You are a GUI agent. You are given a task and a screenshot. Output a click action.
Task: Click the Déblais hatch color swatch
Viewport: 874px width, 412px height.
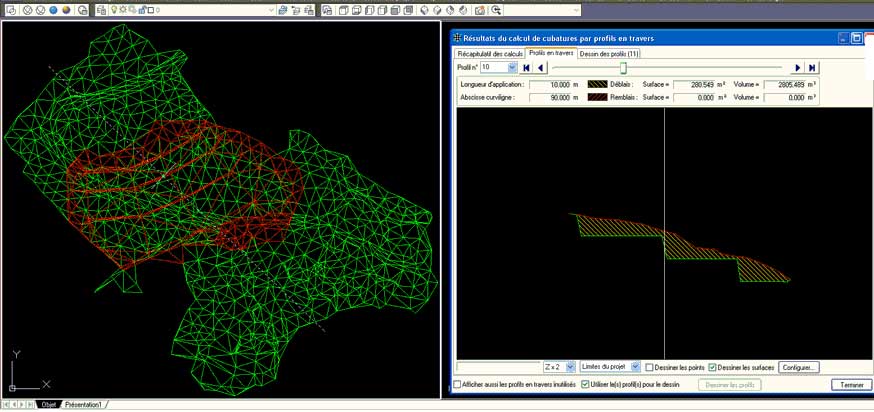tap(597, 85)
